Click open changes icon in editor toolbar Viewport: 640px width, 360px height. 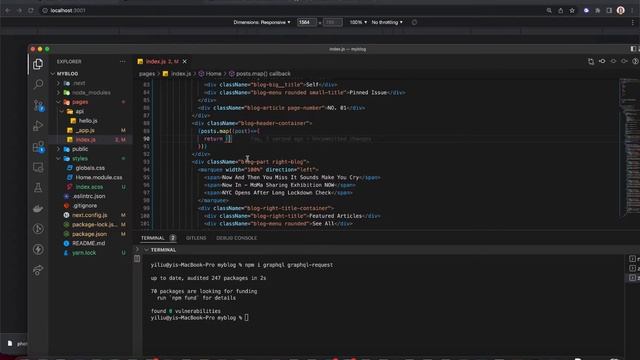pyautogui.click(x=591, y=62)
